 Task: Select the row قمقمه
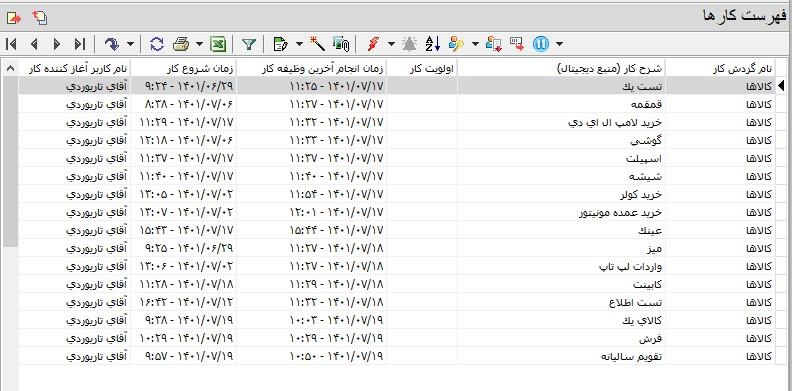click(x=397, y=104)
